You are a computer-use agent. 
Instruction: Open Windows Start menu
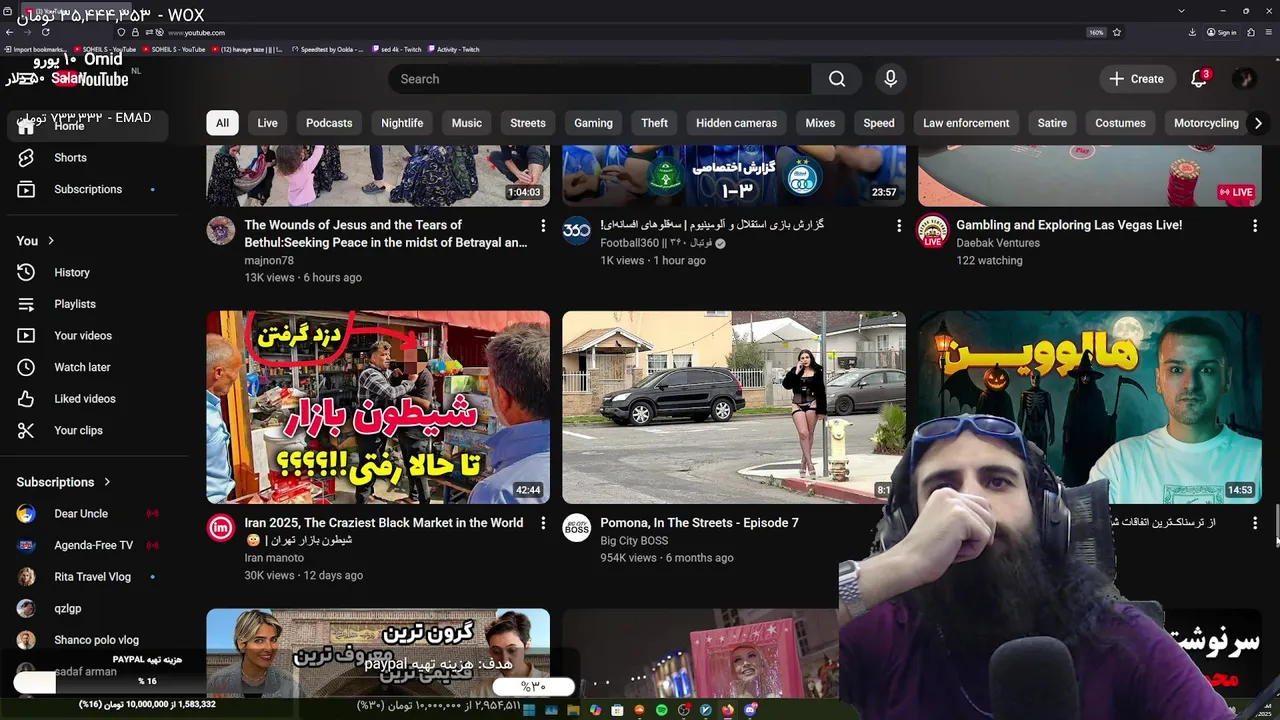click(528, 710)
